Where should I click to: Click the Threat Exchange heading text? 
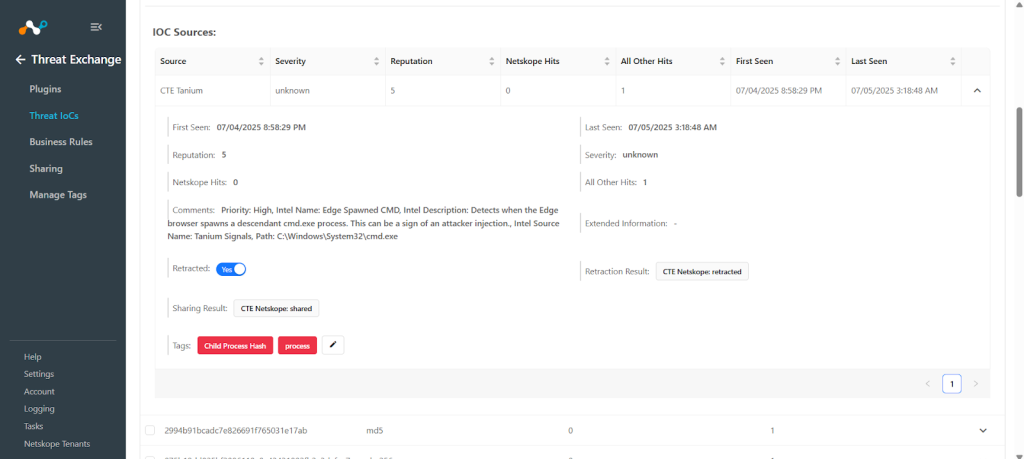tap(76, 59)
